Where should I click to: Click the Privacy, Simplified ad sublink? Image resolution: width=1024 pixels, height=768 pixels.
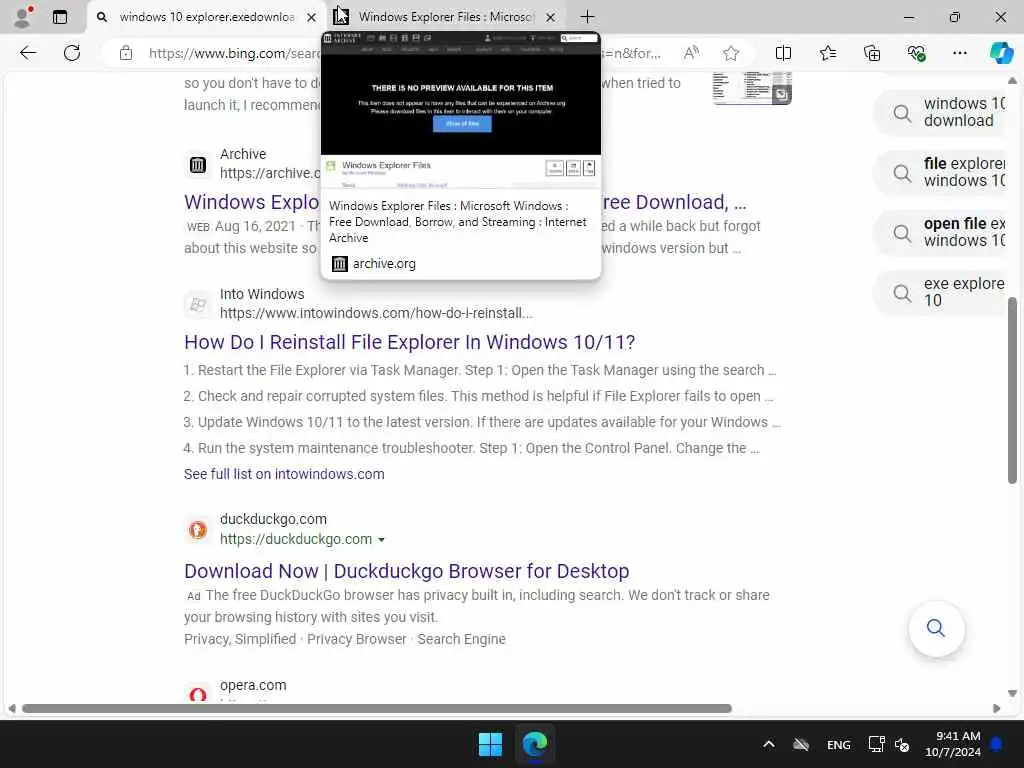click(x=240, y=639)
